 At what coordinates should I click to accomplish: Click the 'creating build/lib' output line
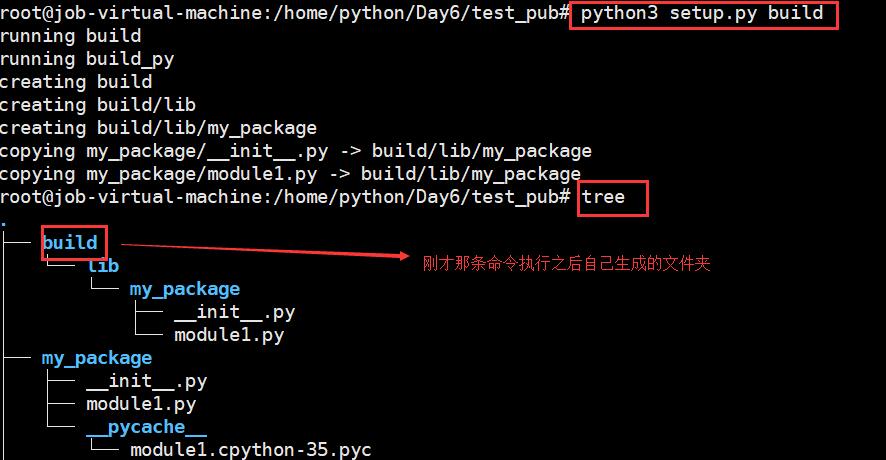97,105
